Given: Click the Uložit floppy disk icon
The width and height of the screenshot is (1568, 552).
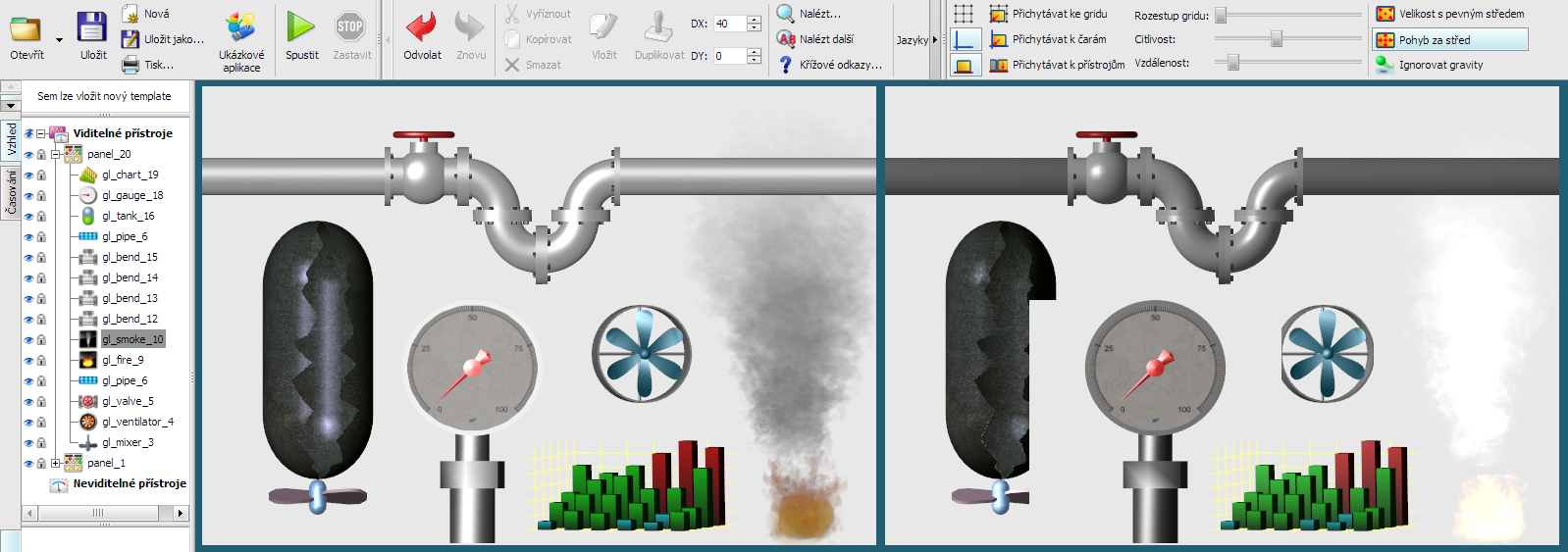Looking at the screenshot, I should click(92, 28).
